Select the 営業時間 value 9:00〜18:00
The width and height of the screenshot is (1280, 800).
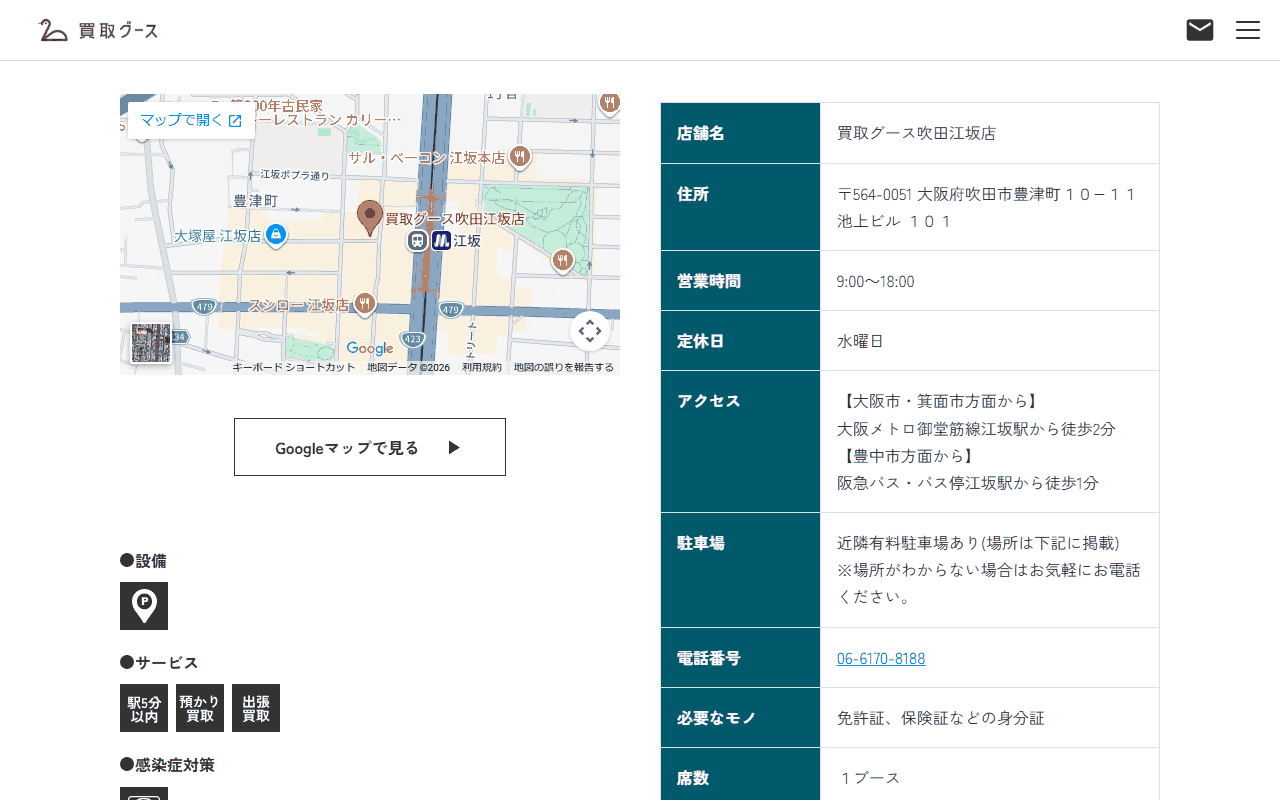click(876, 281)
